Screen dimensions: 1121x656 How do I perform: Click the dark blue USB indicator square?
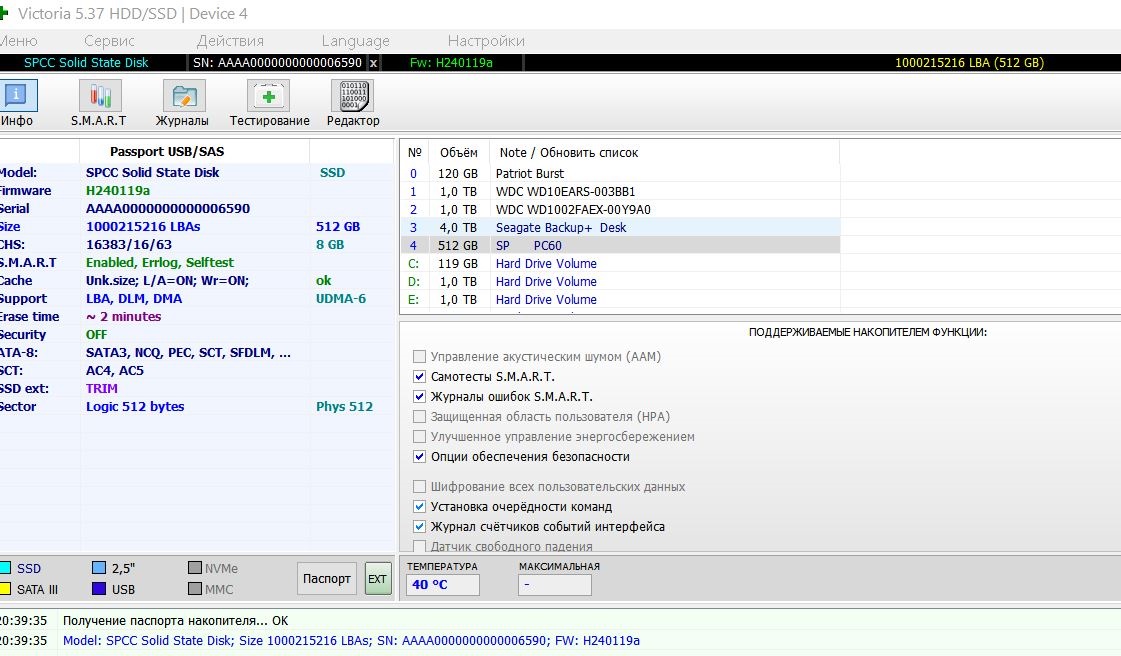point(99,589)
